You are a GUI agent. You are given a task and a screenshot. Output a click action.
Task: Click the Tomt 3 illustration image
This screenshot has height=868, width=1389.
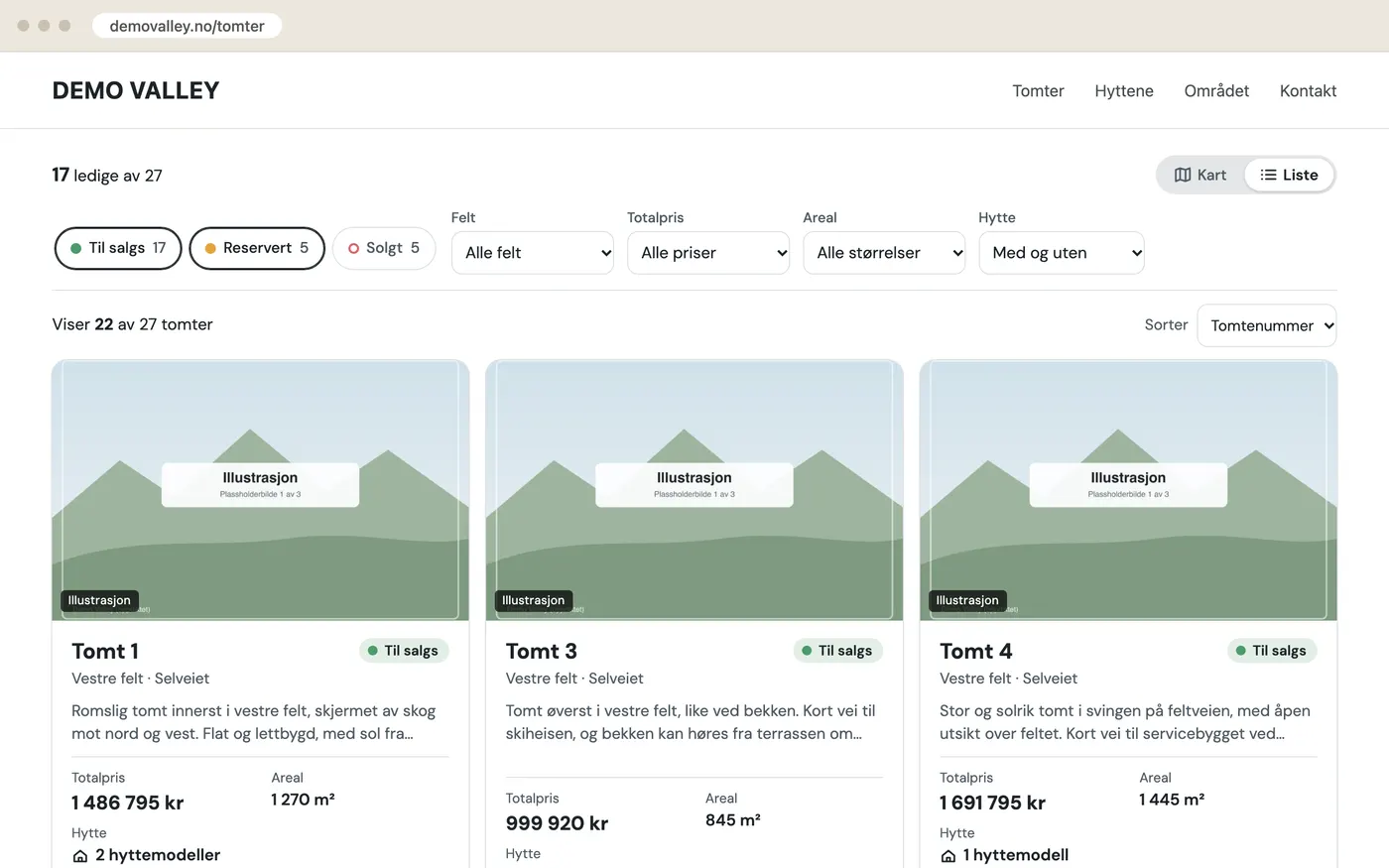coord(694,490)
